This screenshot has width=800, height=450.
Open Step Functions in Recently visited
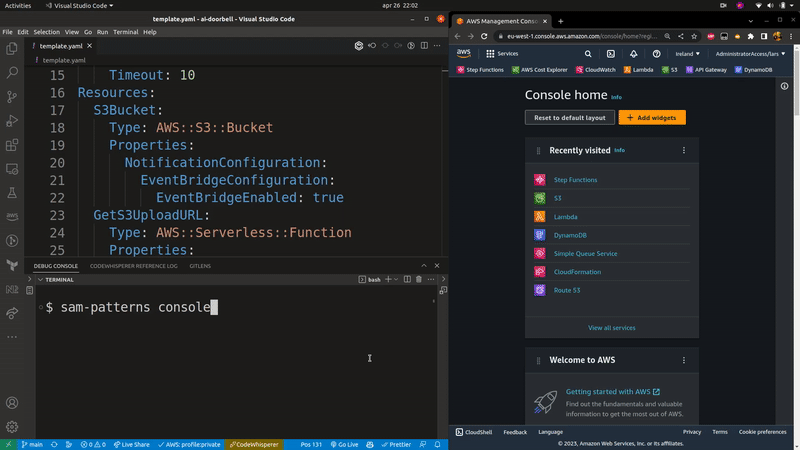tap(575, 180)
